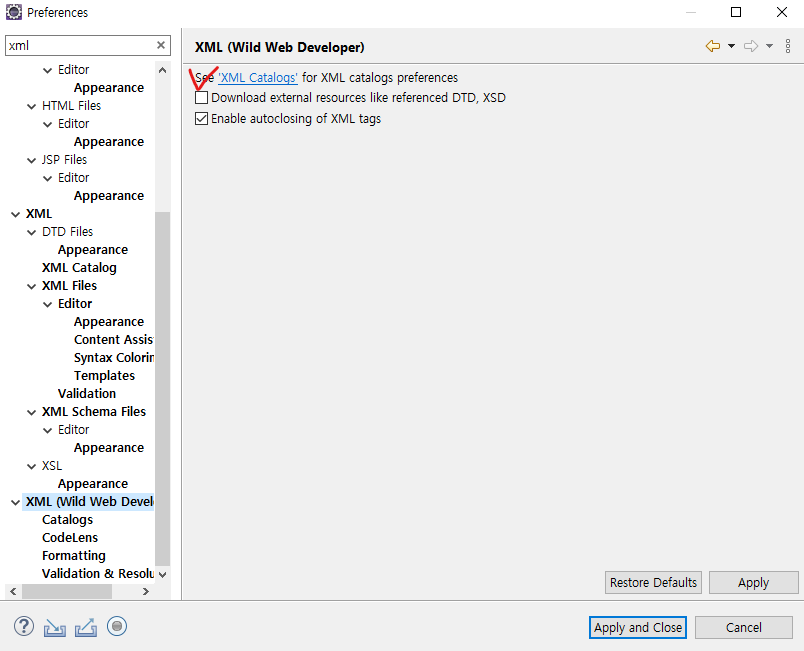Viewport: 804px width, 651px height.
Task: Select JSP Files tree item
Action: click(x=64, y=159)
